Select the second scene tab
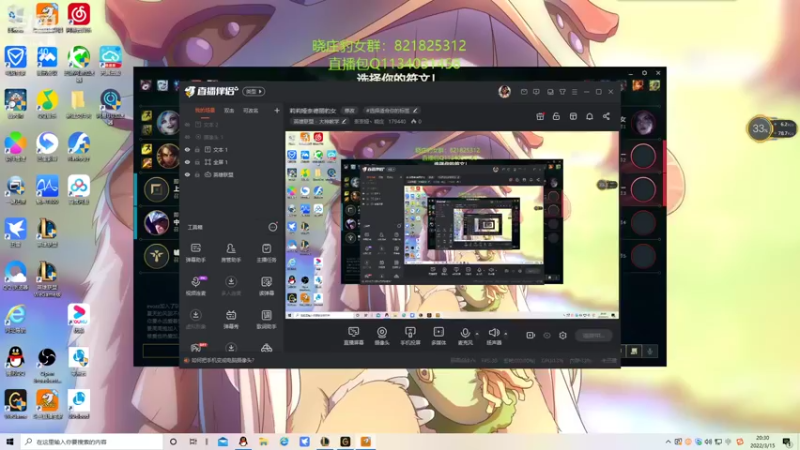This screenshot has height=450, width=800. pyautogui.click(x=229, y=110)
